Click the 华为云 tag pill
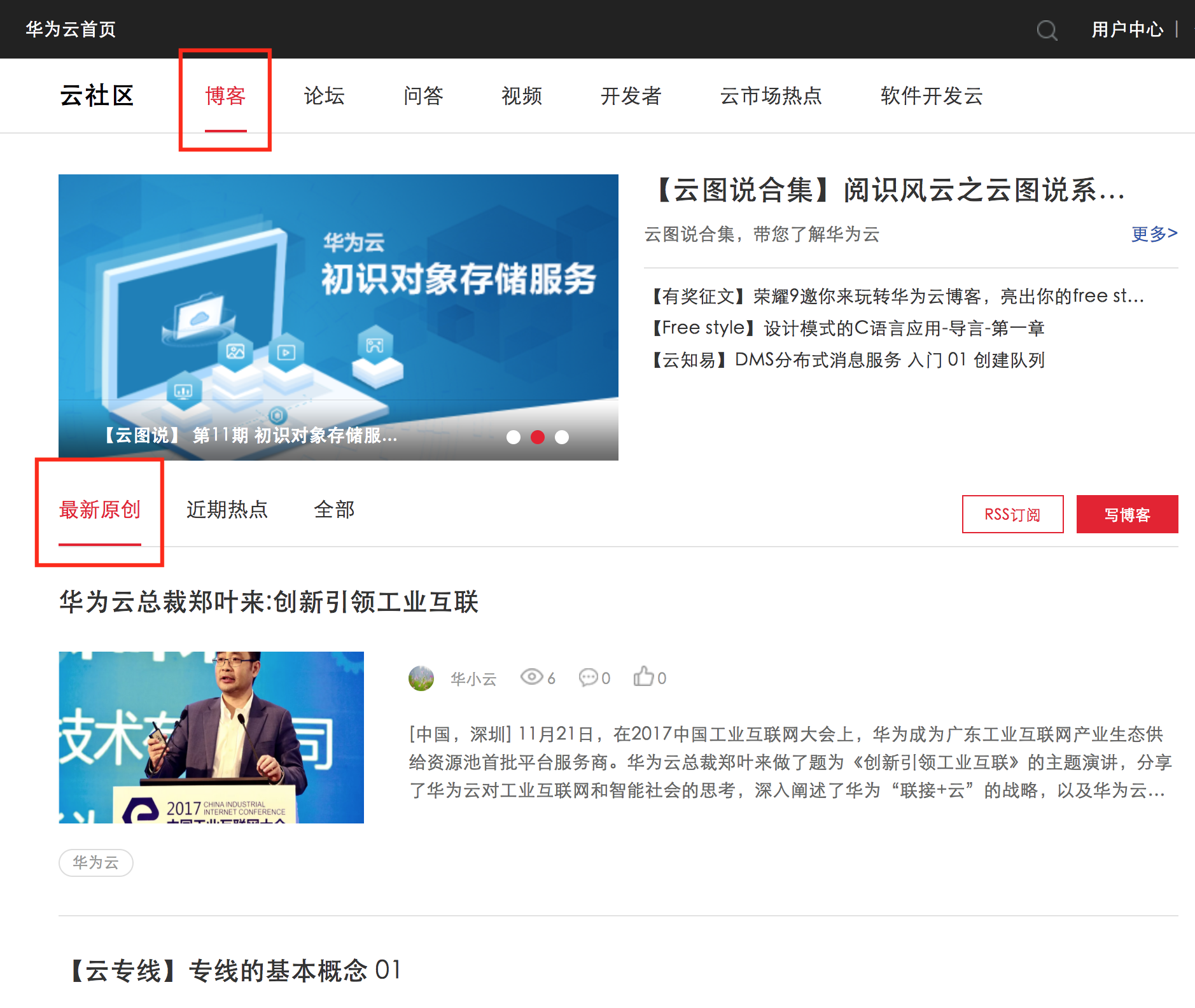 (x=95, y=863)
